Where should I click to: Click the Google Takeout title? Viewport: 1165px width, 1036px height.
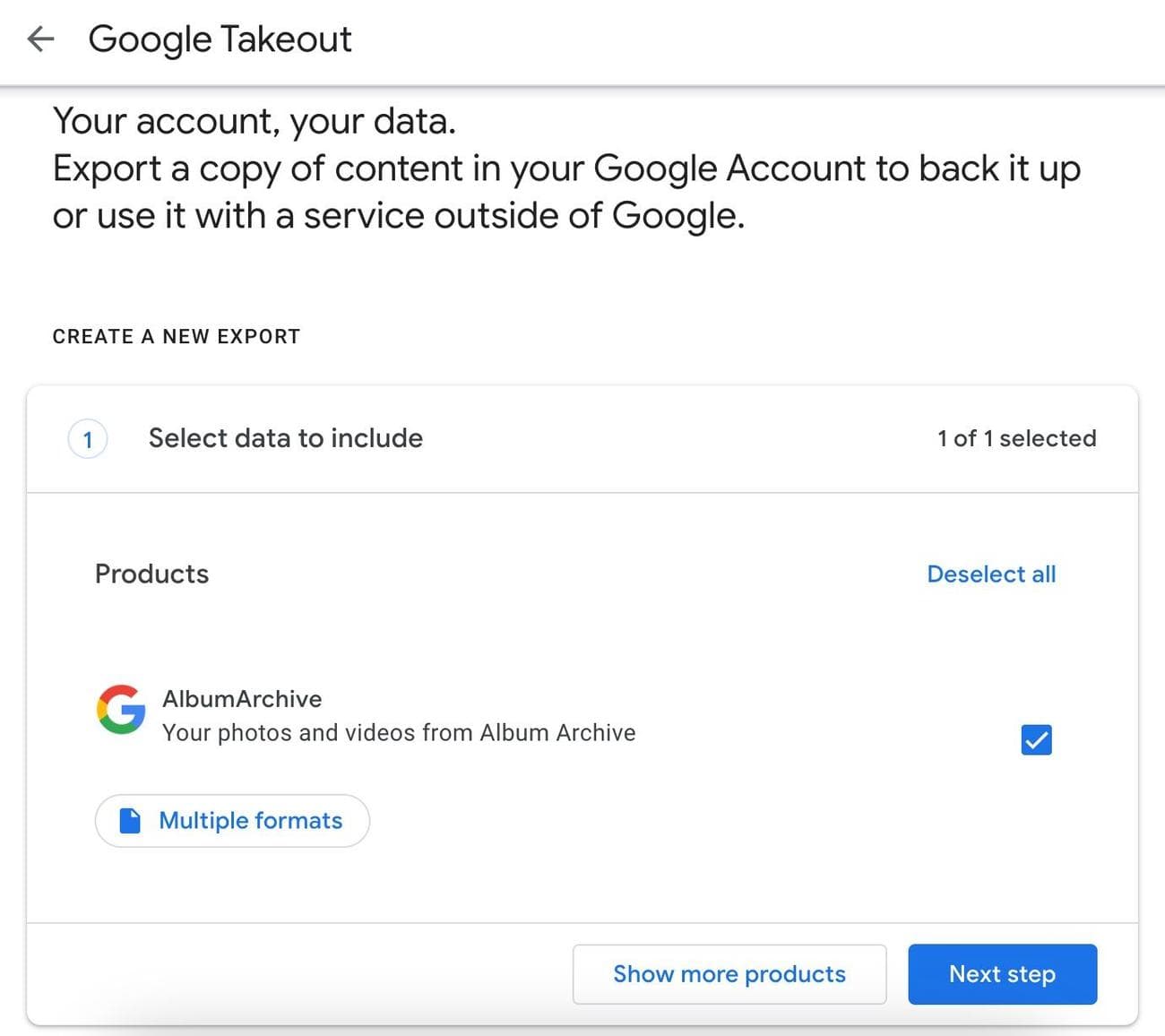coord(220,39)
